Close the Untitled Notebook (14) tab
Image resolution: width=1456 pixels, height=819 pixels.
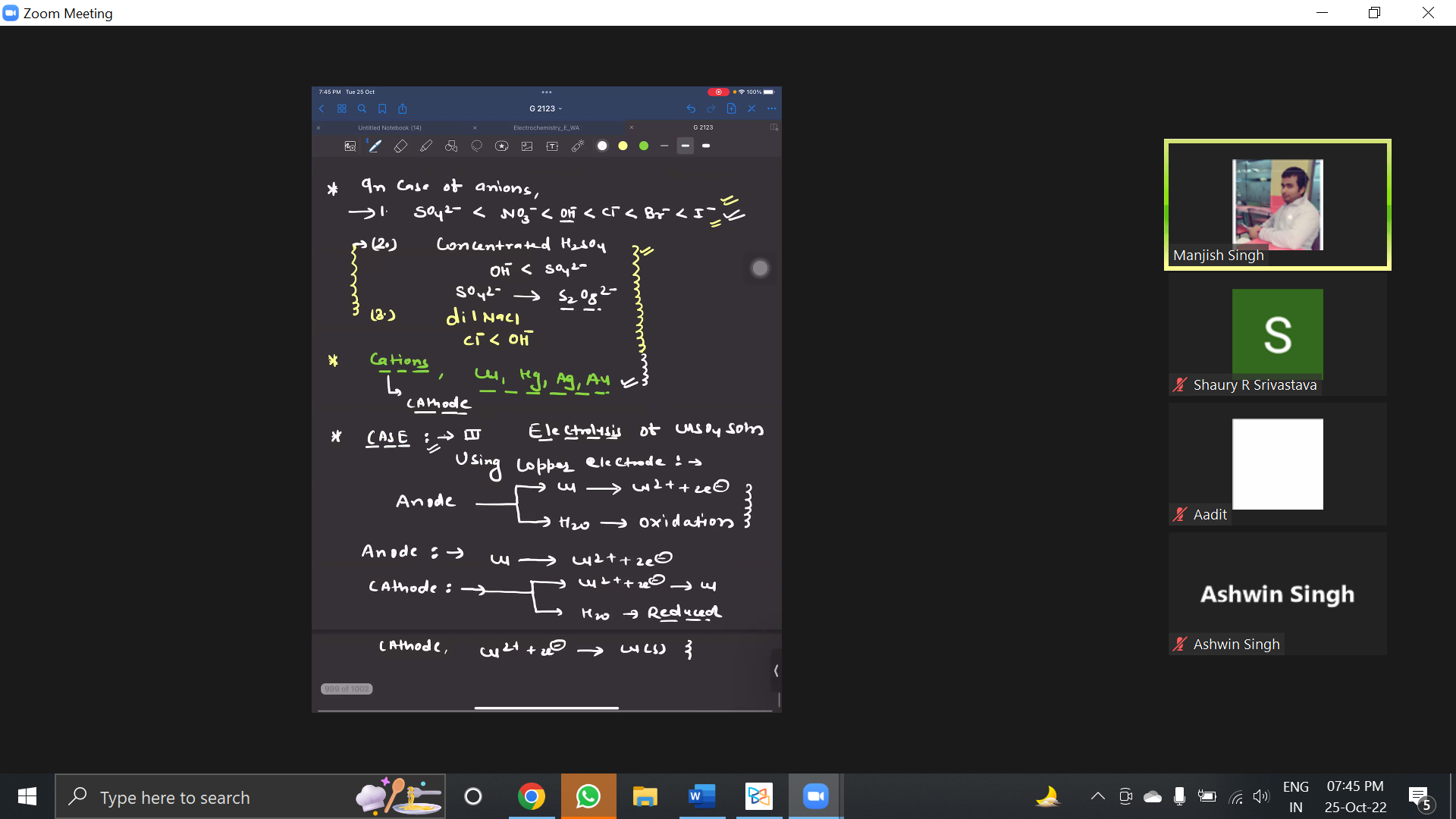(x=318, y=128)
